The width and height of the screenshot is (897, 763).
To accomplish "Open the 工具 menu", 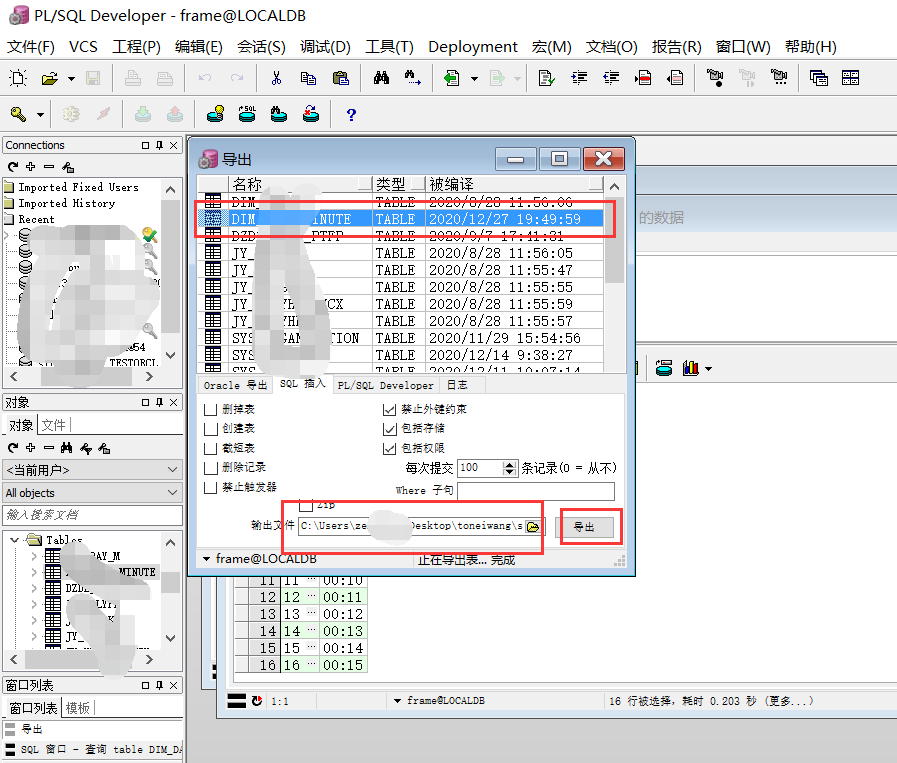I will tap(388, 46).
